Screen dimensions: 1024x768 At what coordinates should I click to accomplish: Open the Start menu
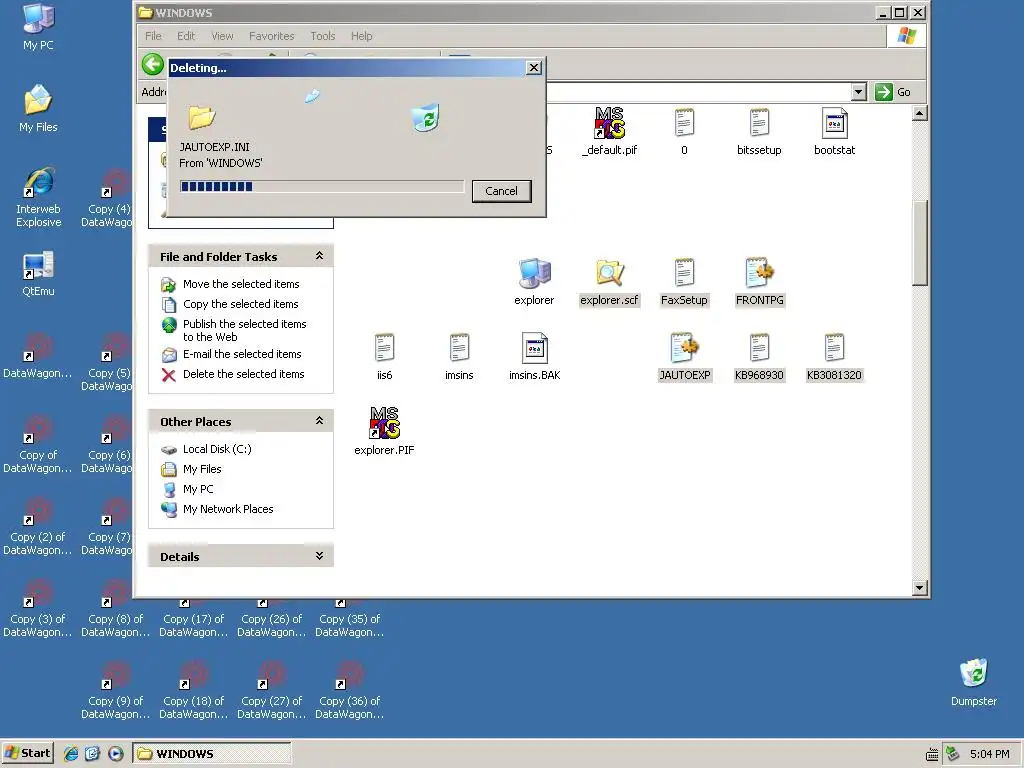pos(27,753)
